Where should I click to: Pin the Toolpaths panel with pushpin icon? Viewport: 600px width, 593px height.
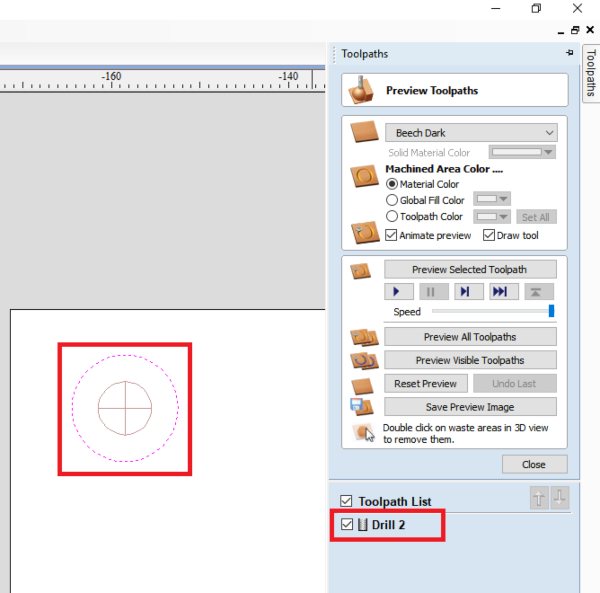click(569, 53)
